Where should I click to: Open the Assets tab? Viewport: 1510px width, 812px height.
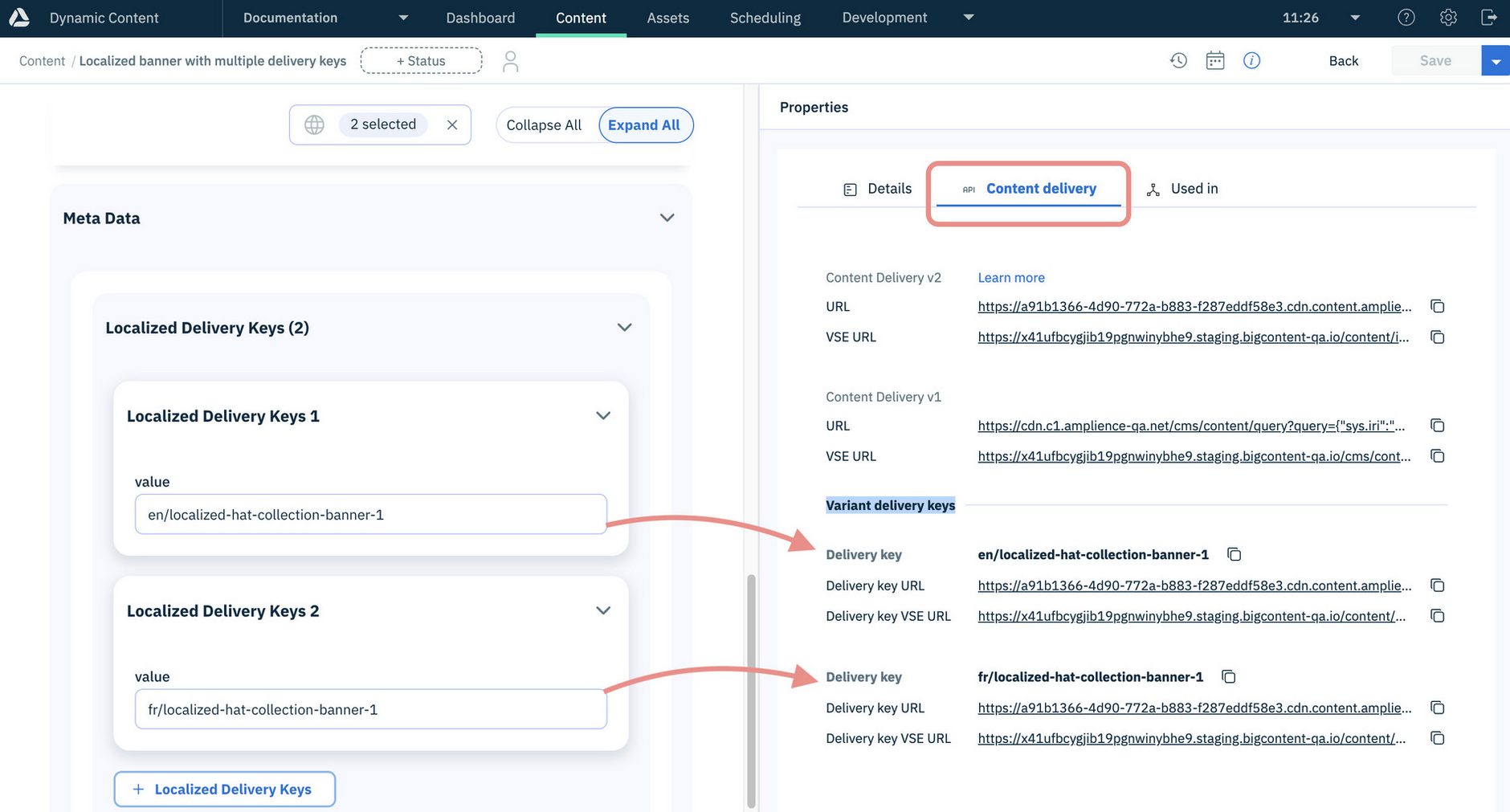[668, 18]
